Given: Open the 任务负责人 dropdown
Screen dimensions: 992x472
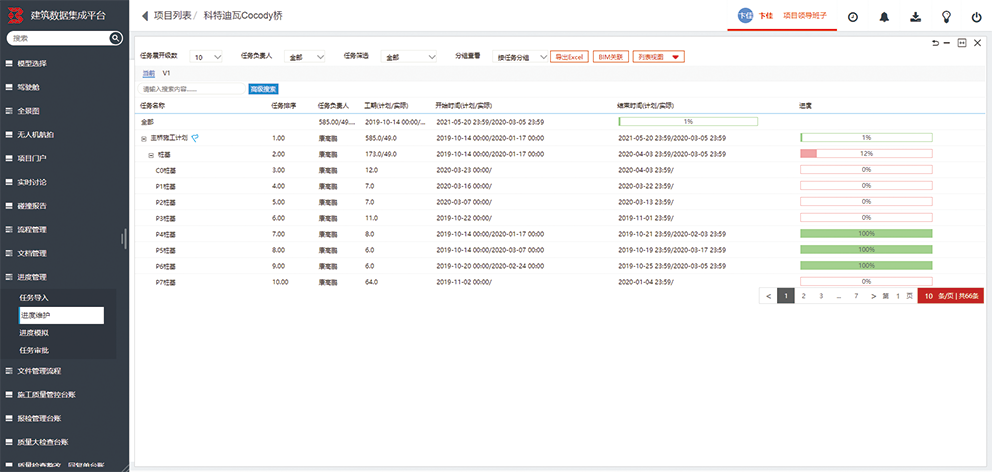Looking at the screenshot, I should [x=305, y=57].
